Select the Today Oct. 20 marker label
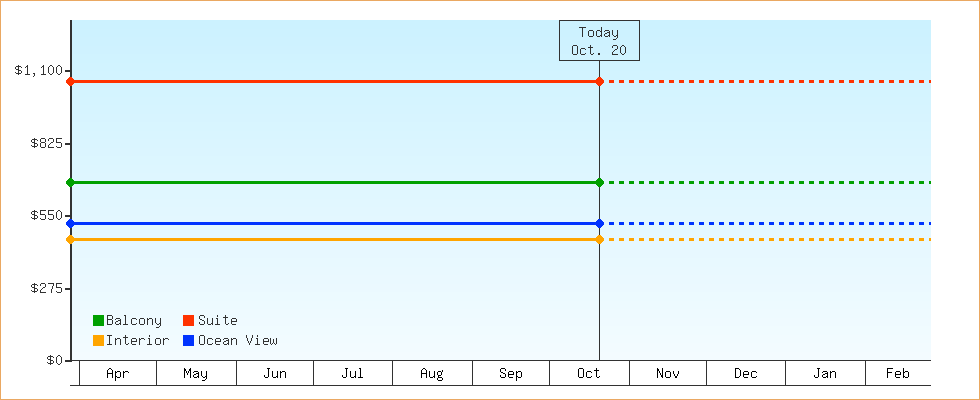This screenshot has height=400, width=980. pyautogui.click(x=599, y=41)
